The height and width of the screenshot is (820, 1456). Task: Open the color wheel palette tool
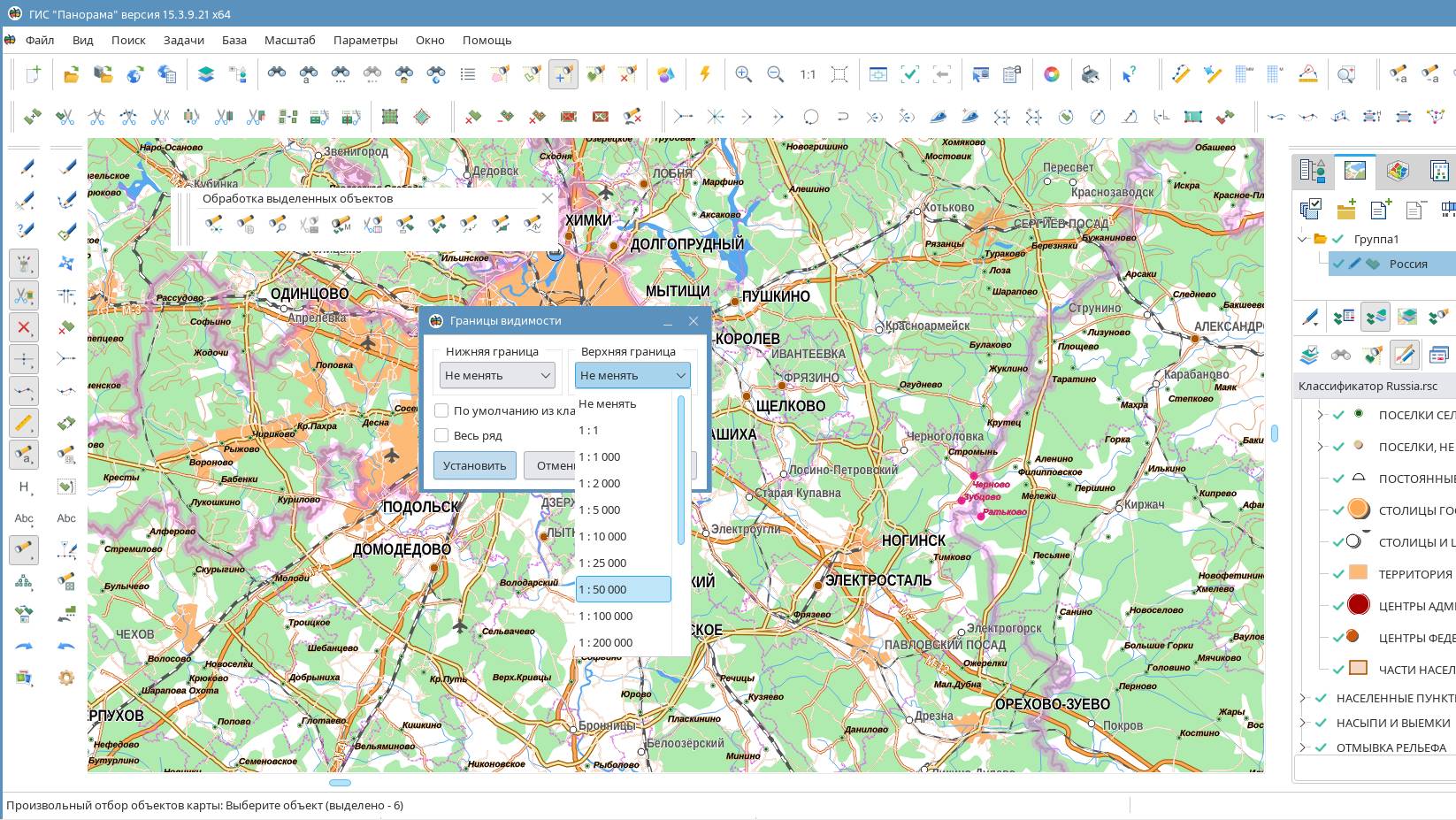point(1051,75)
